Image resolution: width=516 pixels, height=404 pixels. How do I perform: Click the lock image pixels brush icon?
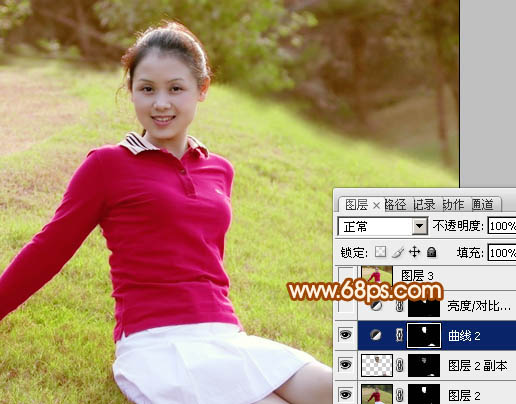[398, 252]
